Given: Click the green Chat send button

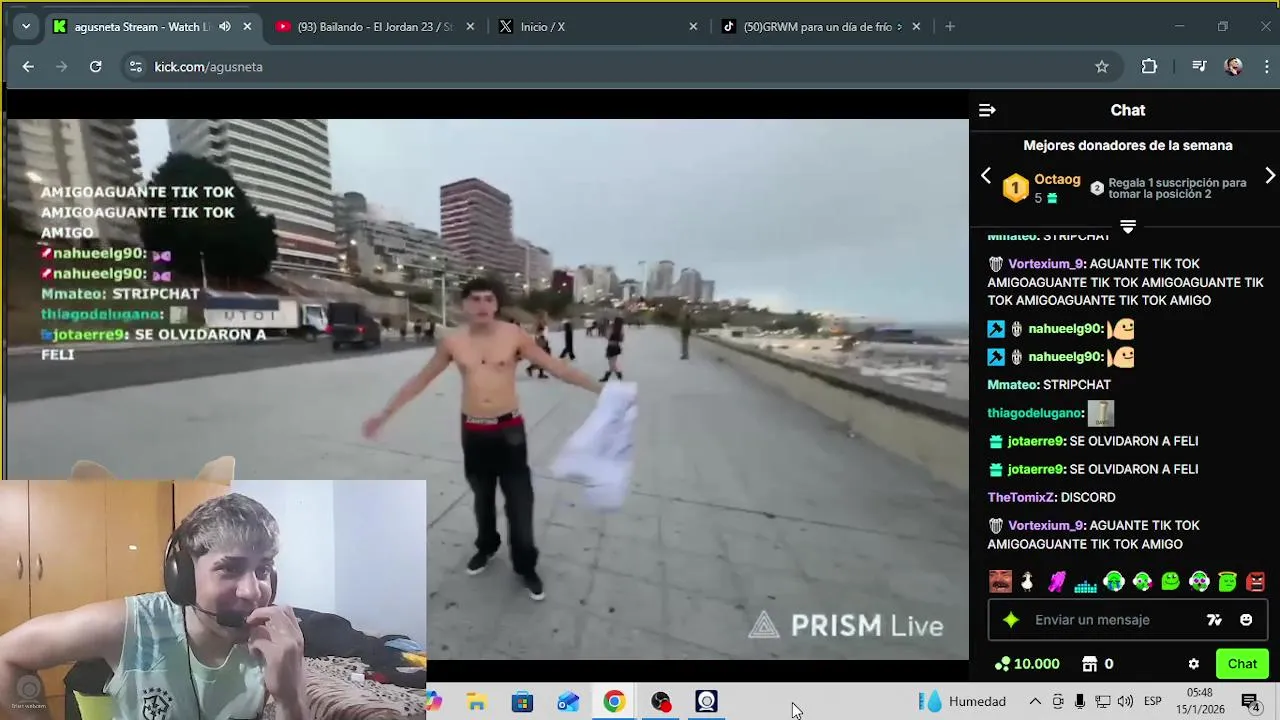Looking at the screenshot, I should (1242, 664).
